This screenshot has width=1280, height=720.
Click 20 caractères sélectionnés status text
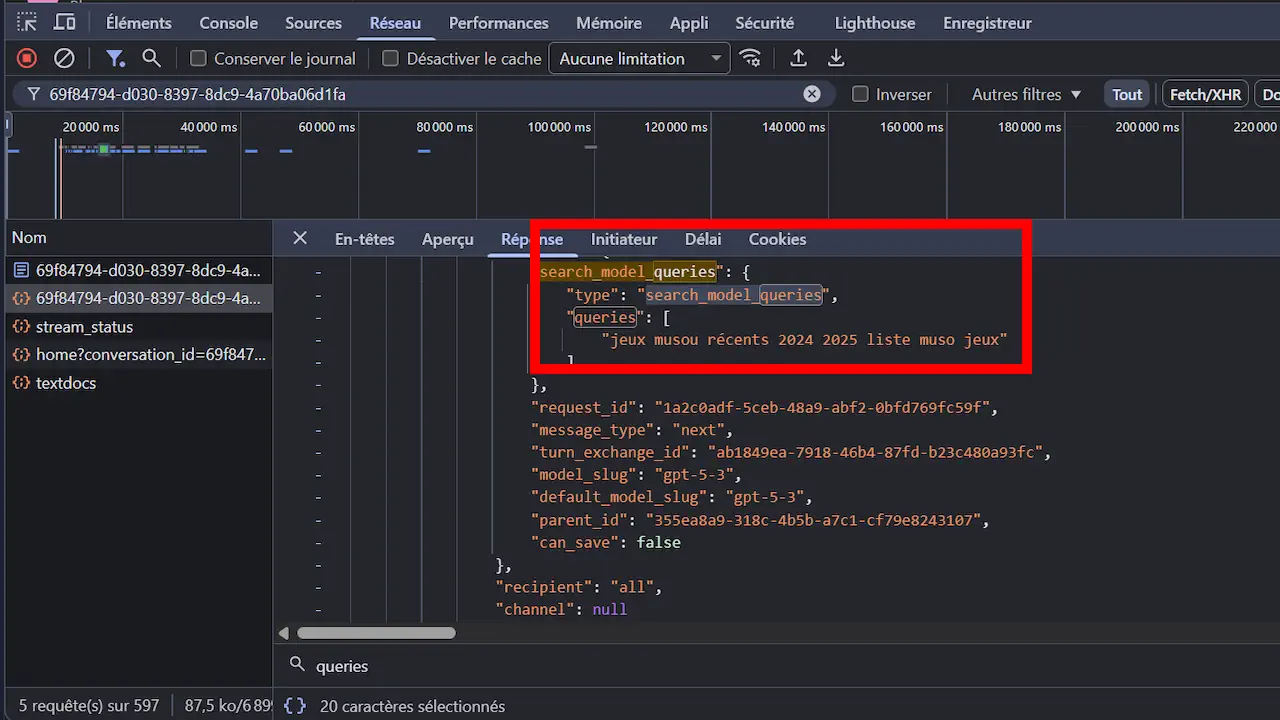pos(412,706)
